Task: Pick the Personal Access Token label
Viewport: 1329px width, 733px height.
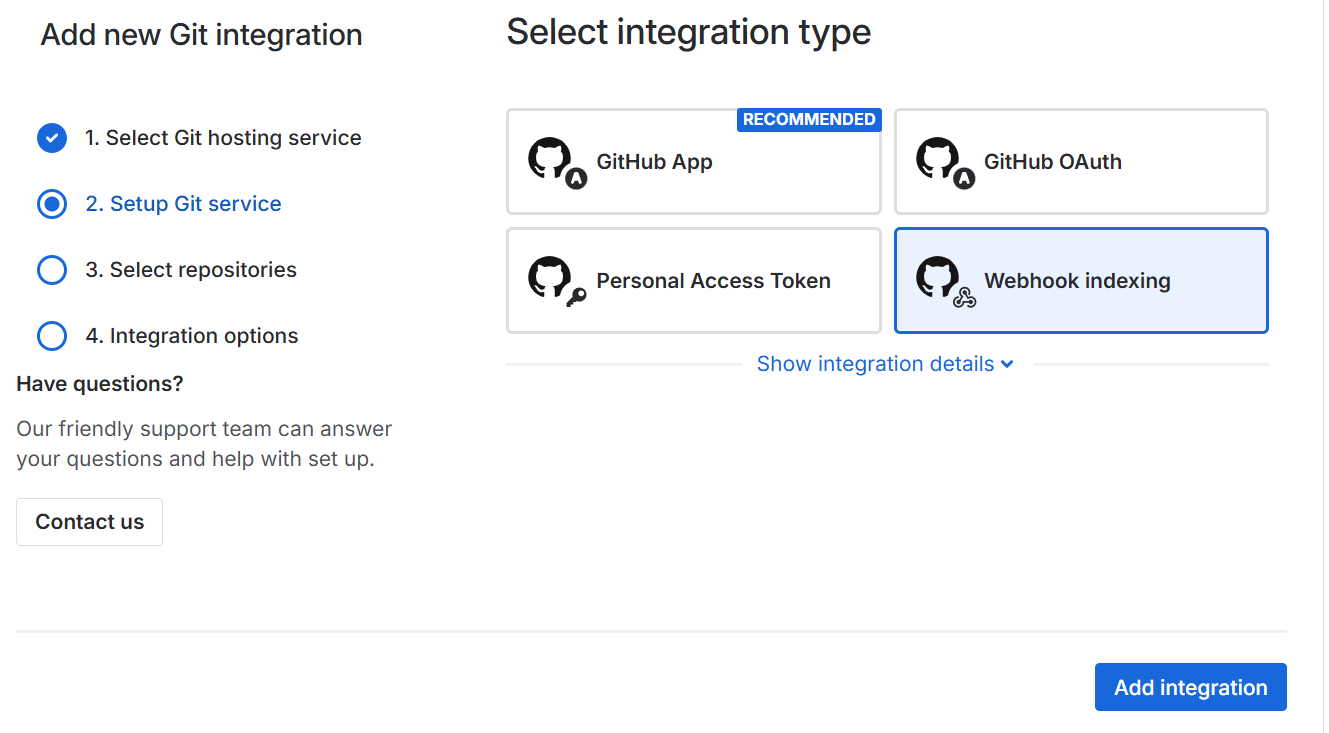Action: [x=713, y=281]
